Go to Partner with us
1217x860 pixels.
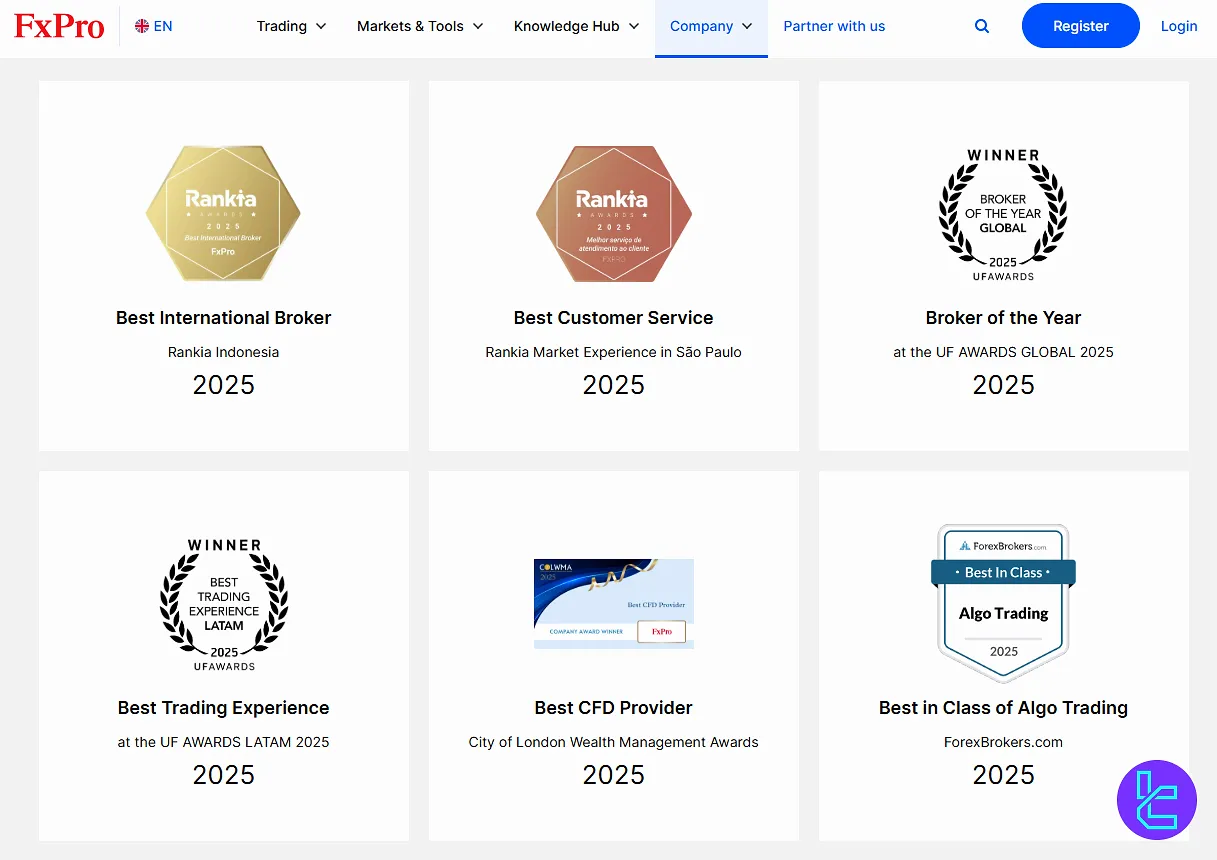[834, 26]
